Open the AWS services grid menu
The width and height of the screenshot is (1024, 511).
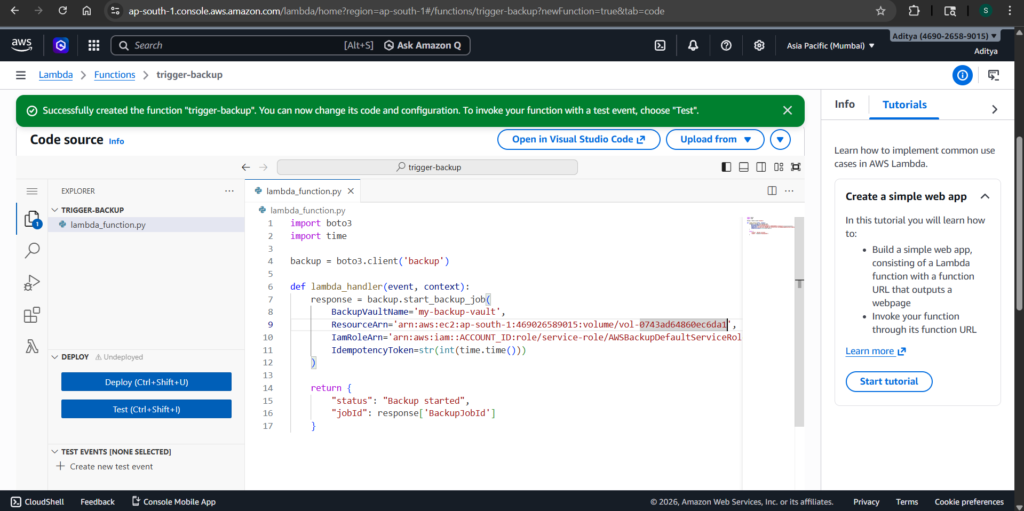pyautogui.click(x=93, y=45)
